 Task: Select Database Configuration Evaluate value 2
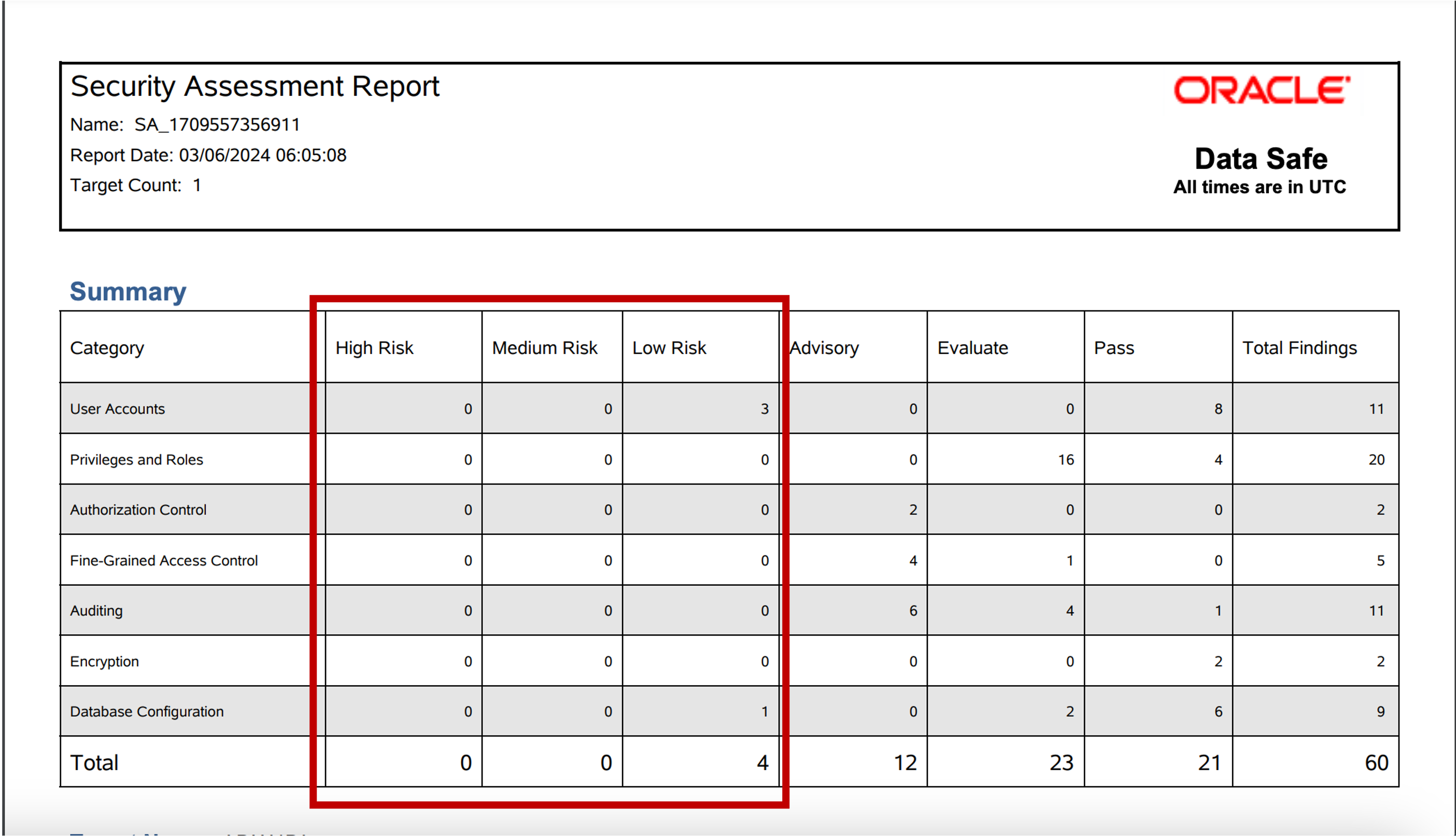[1070, 712]
